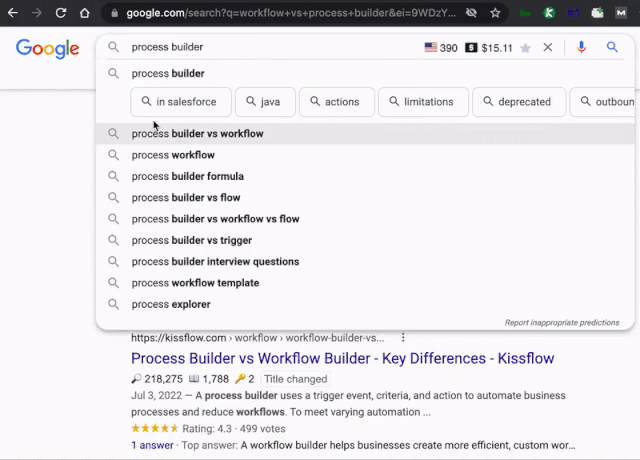Click the Google logo
640x460 pixels.
point(47,49)
